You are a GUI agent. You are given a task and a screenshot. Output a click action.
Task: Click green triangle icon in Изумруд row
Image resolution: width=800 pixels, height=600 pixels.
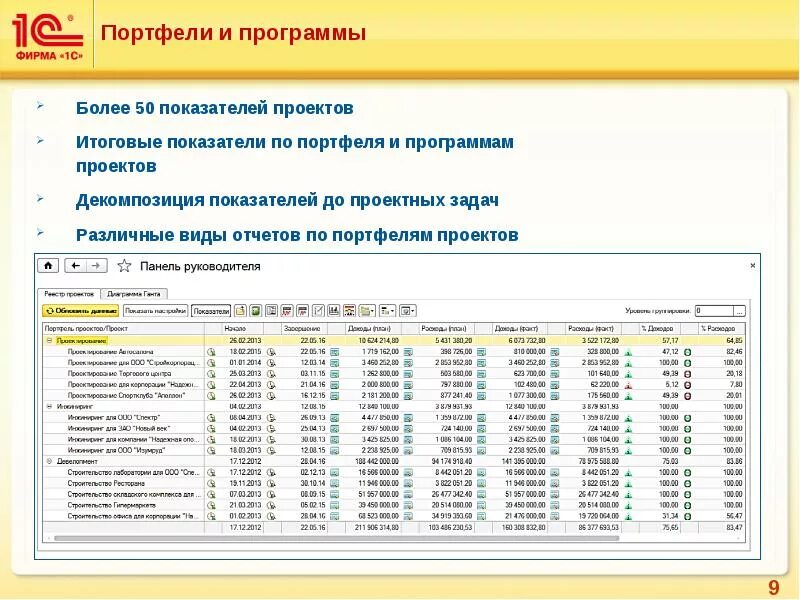[x=629, y=451]
